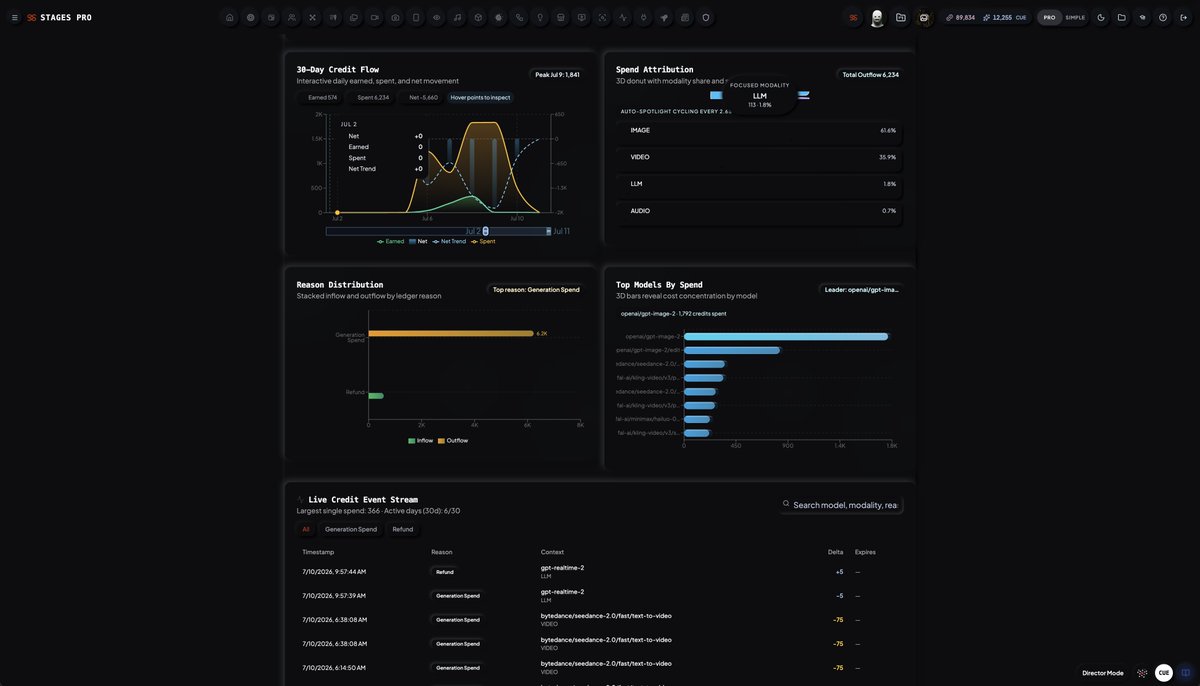Open the lightbulb icon in toolbar
The width and height of the screenshot is (1200, 686).
click(x=540, y=17)
